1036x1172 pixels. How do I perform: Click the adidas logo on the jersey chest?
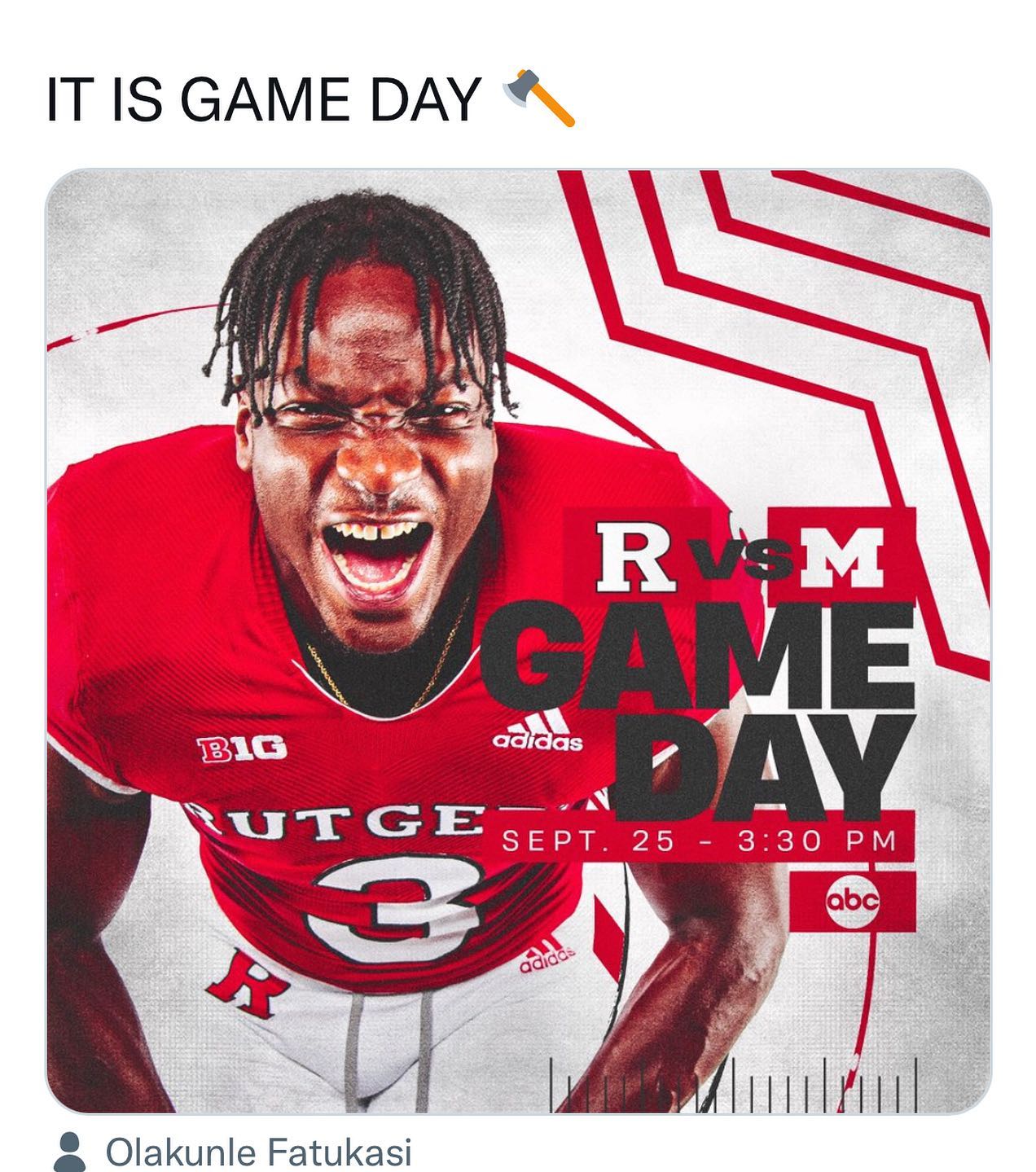538,730
